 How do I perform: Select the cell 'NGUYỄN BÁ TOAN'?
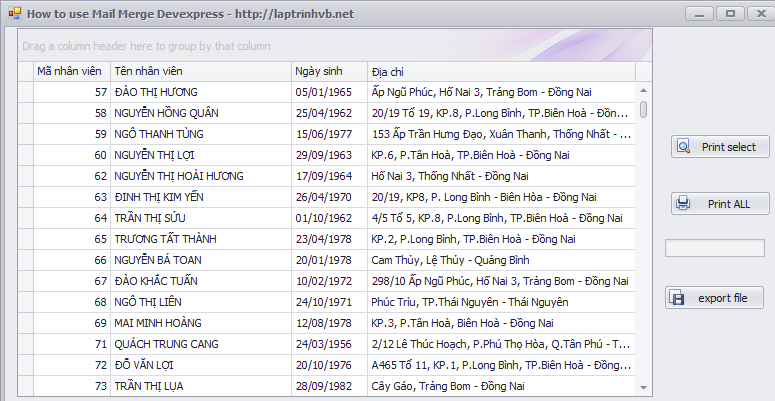pyautogui.click(x=201, y=260)
